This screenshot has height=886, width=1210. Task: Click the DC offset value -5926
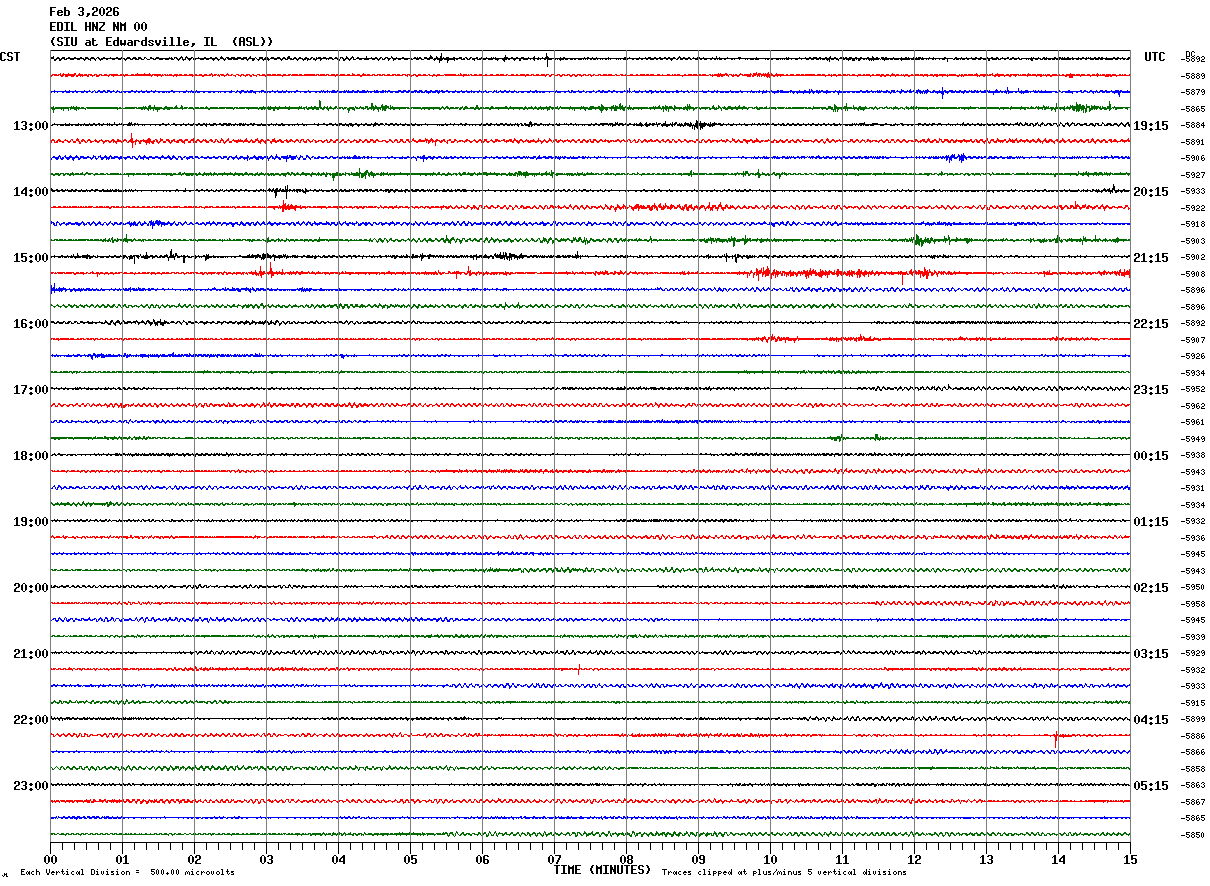[1193, 356]
